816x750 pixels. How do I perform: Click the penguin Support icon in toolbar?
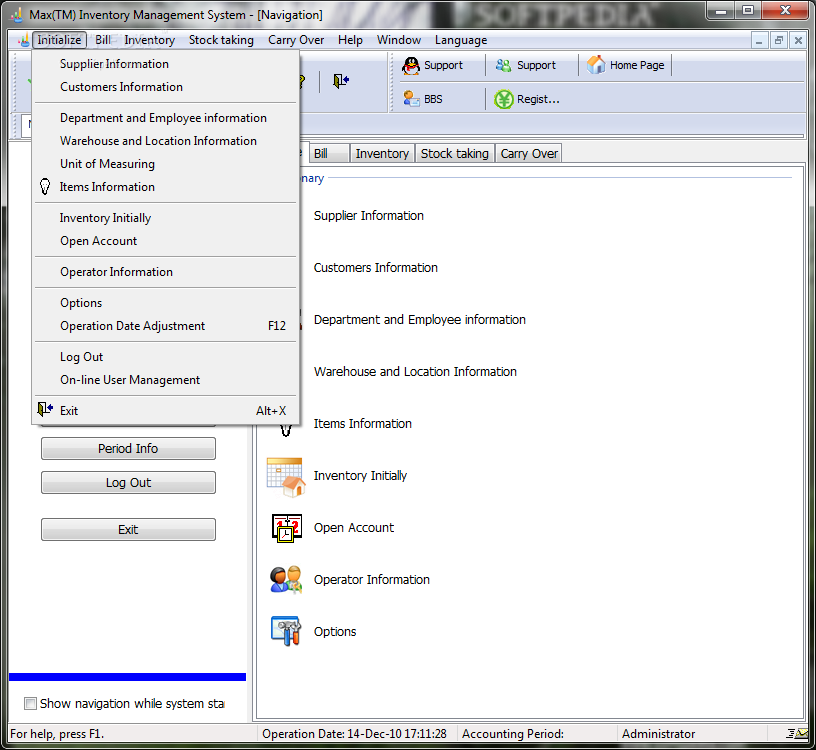pyautogui.click(x=411, y=66)
